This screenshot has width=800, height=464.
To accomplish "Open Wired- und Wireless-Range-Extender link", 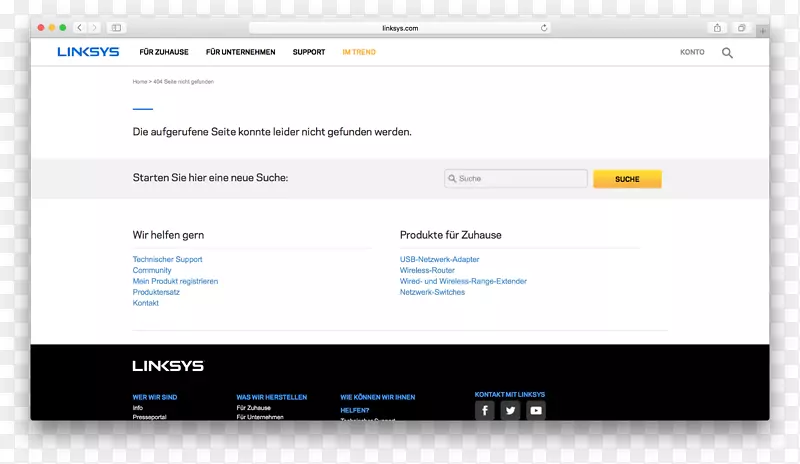I will [463, 281].
